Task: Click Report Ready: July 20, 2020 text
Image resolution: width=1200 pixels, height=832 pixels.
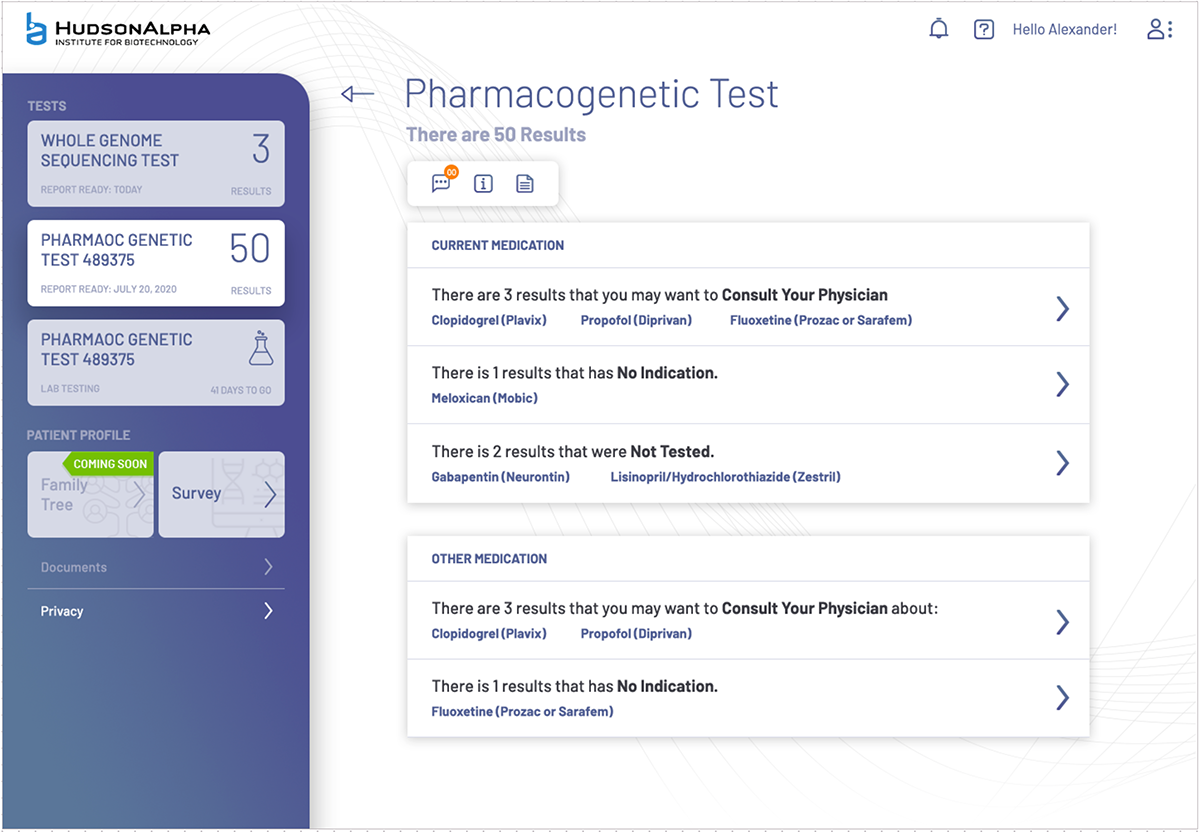Action: pyautogui.click(x=109, y=289)
